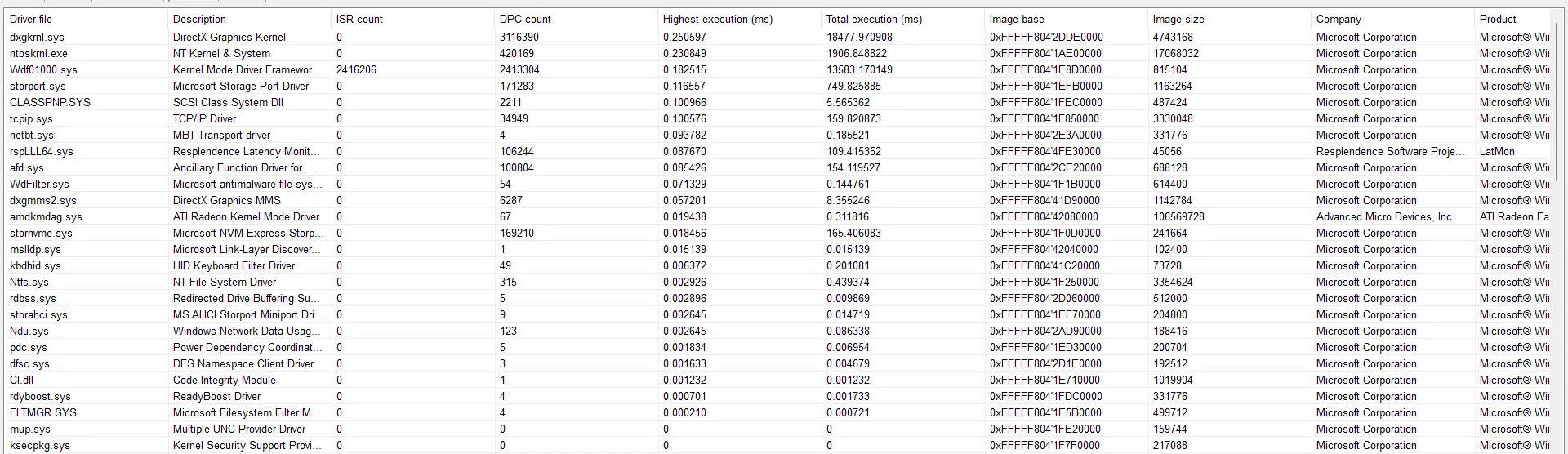
Task: Select the rspLLL64.sys driver row
Action: pyautogui.click(x=777, y=151)
